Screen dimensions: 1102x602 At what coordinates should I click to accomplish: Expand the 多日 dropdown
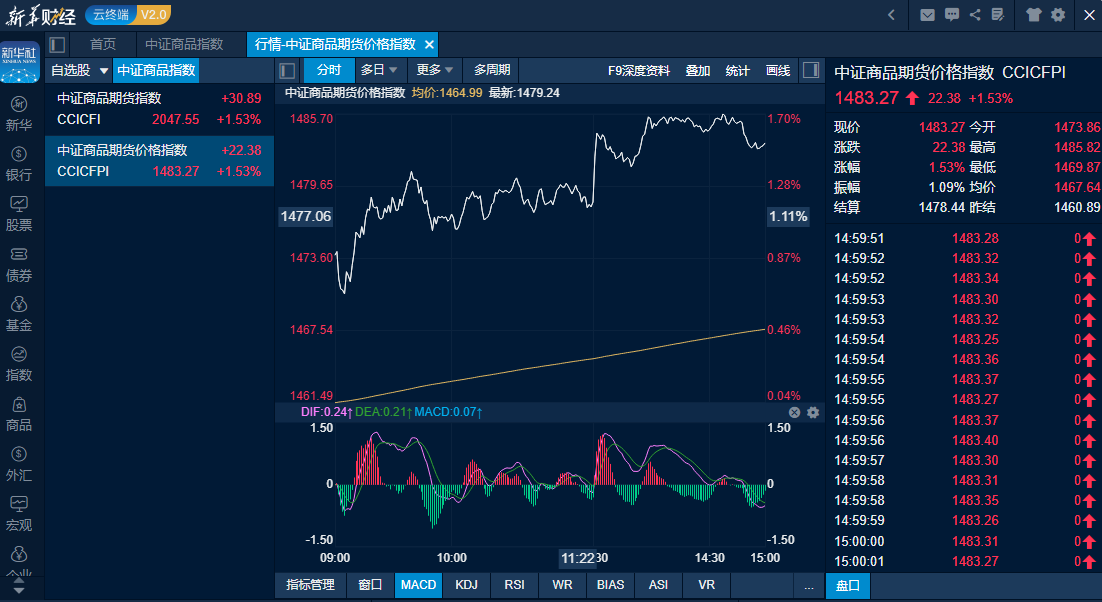379,70
